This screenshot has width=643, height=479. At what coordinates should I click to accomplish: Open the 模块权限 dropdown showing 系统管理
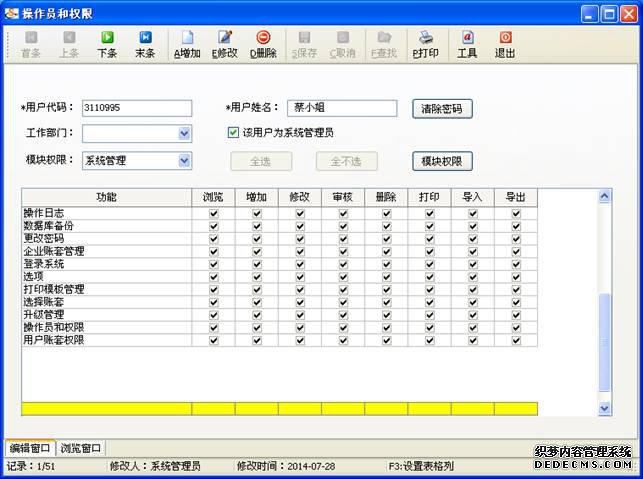click(184, 160)
